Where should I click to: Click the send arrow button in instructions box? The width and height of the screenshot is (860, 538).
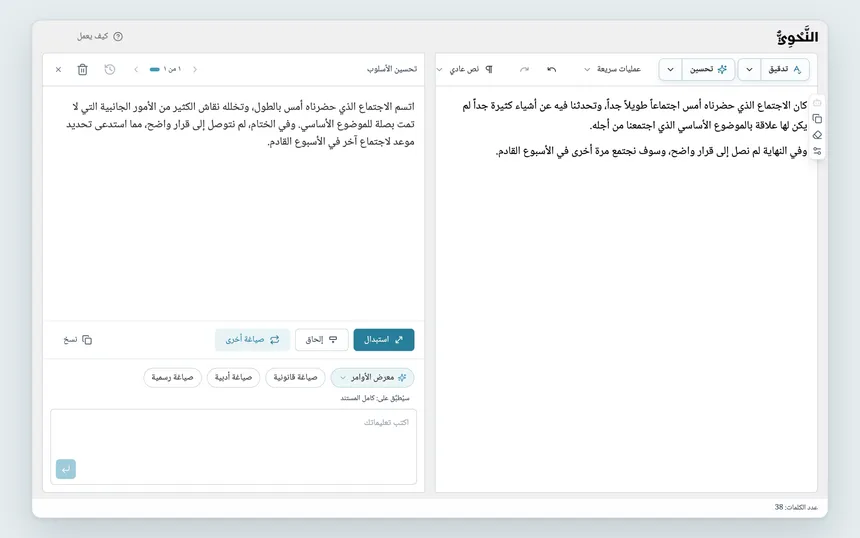coord(66,469)
